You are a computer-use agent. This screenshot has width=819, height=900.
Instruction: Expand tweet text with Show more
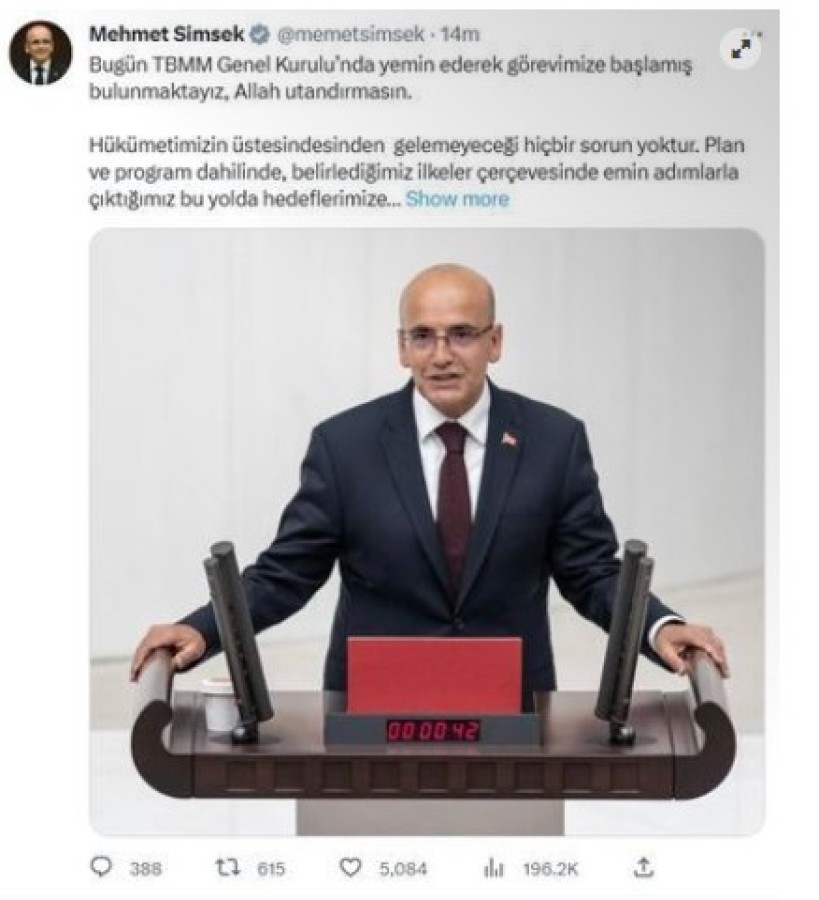[457, 199]
